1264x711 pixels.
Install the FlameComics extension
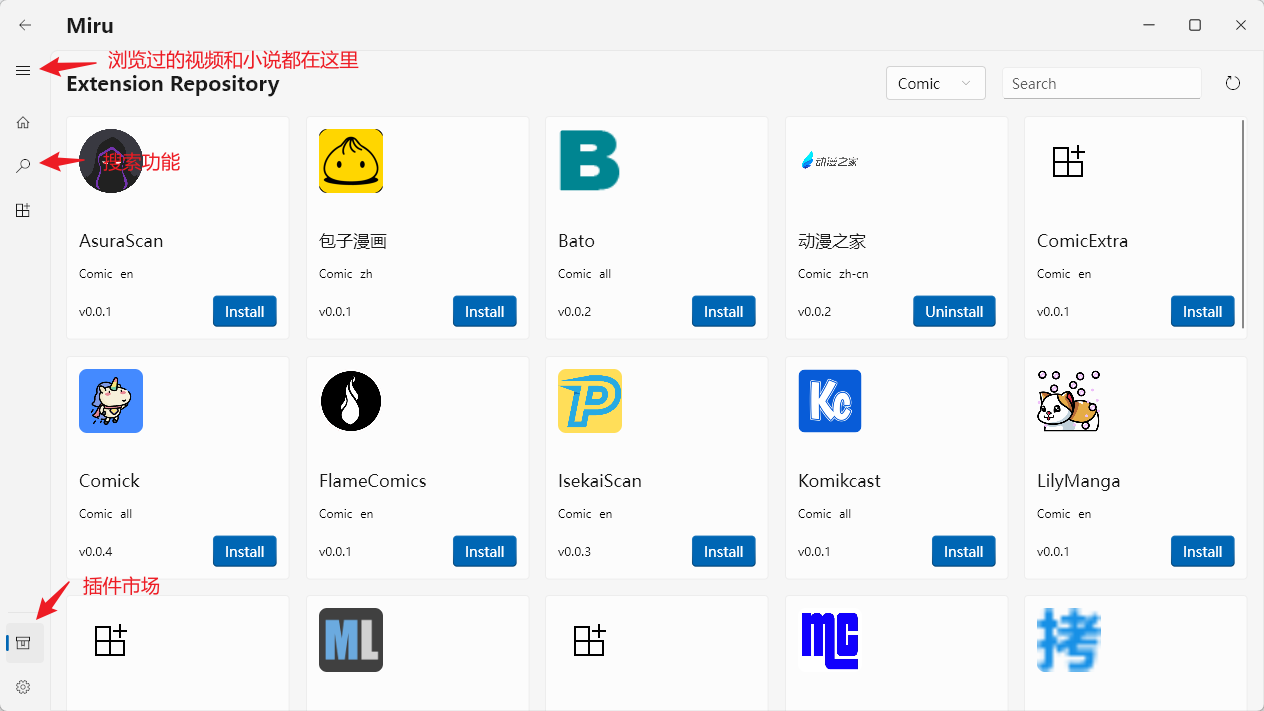(484, 551)
